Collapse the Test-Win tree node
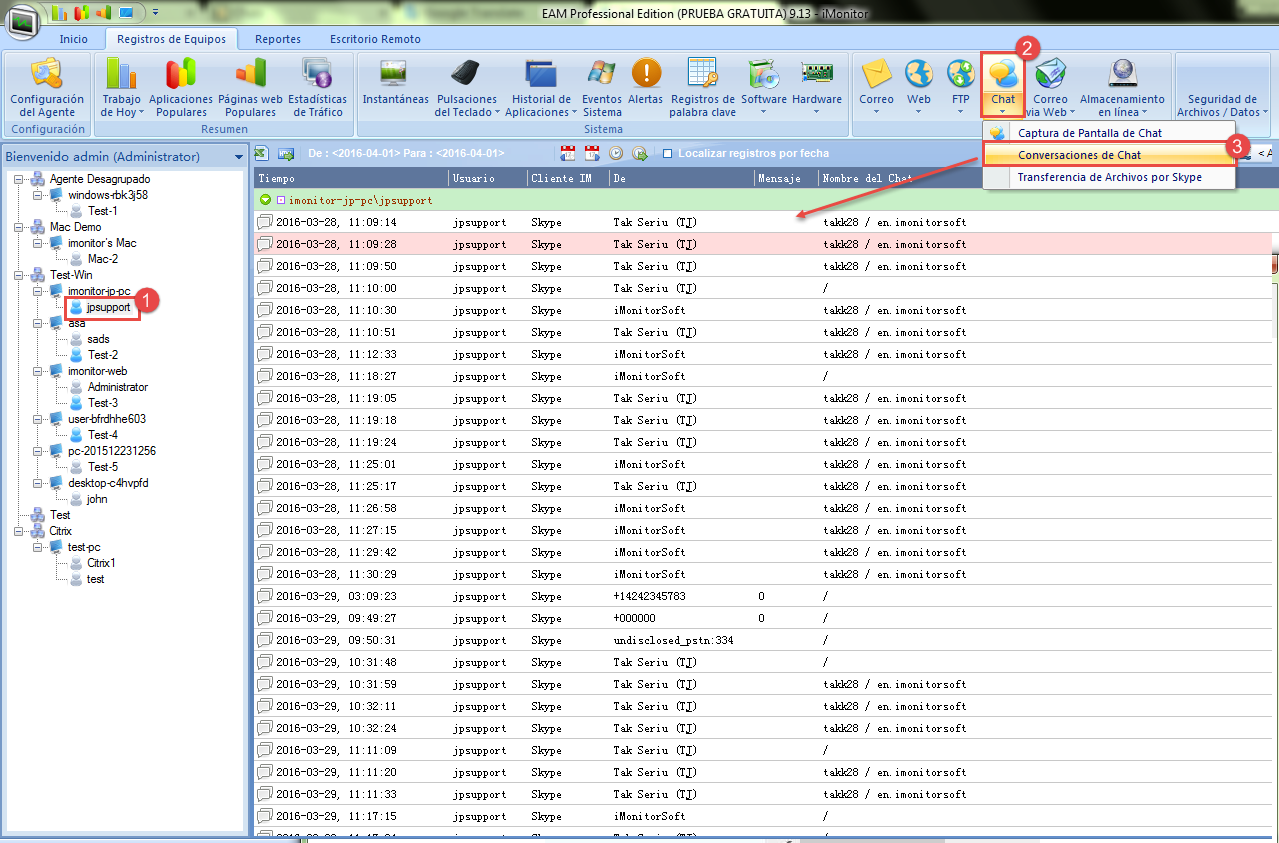The image size is (1279, 843). point(20,275)
